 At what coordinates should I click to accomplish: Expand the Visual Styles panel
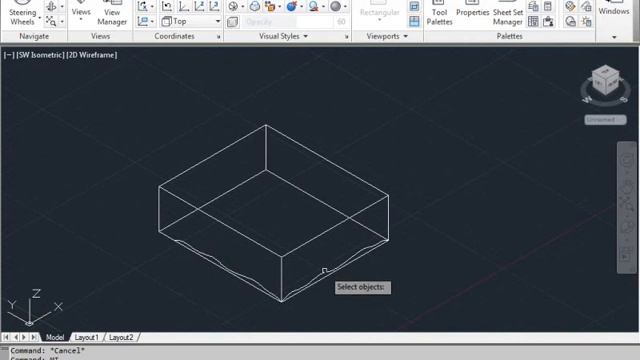click(x=283, y=36)
